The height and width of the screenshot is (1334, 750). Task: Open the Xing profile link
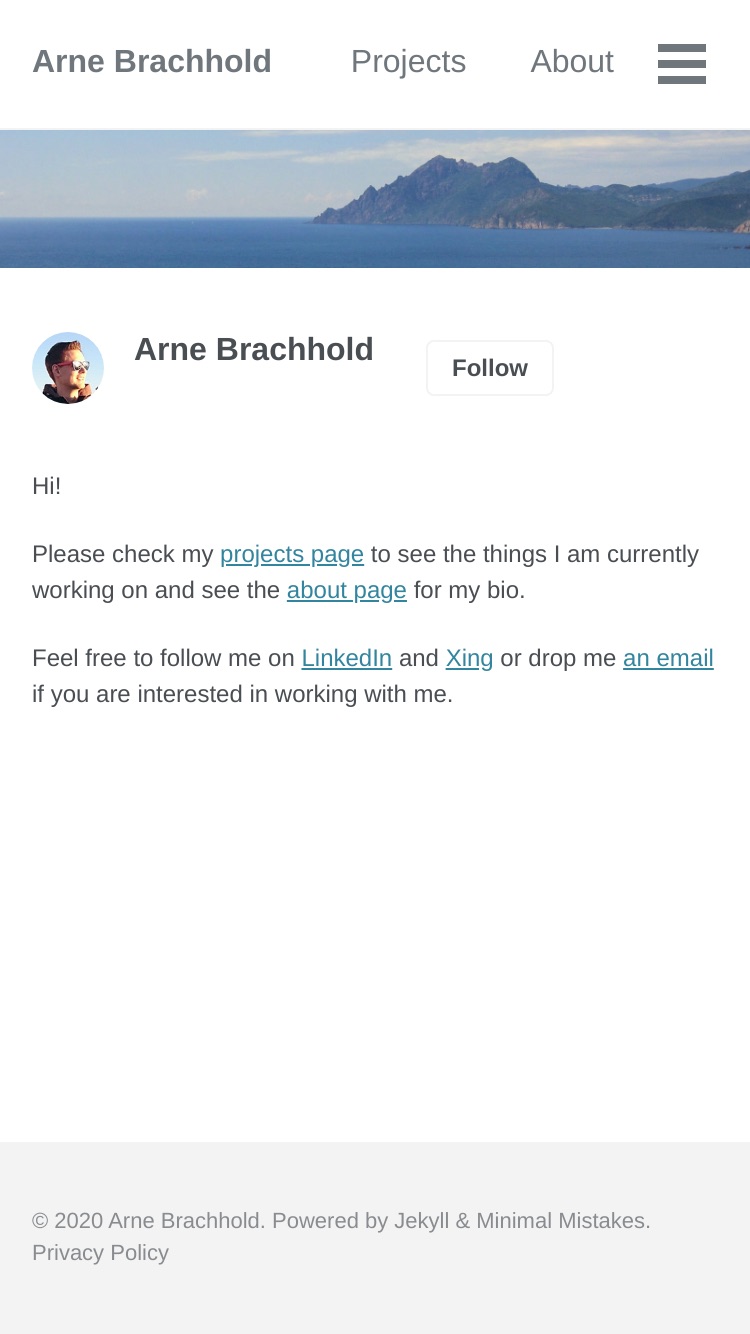(469, 658)
